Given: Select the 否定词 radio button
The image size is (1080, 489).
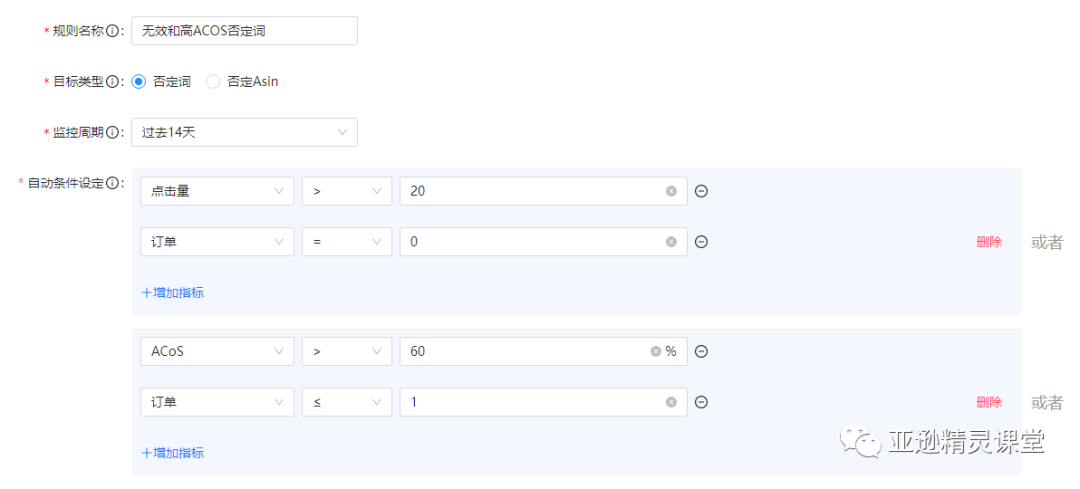Looking at the screenshot, I should click(138, 82).
